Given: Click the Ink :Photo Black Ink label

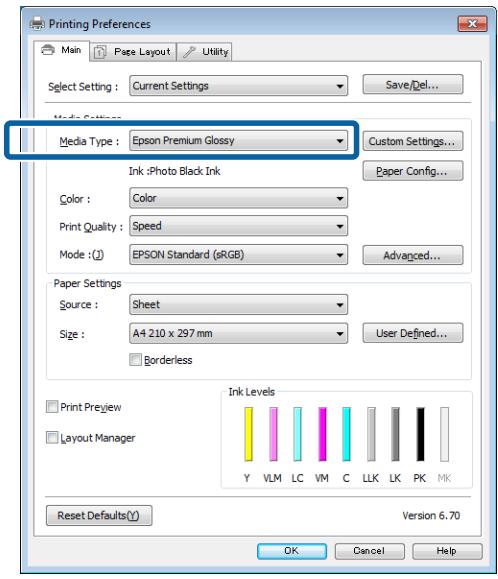Looking at the screenshot, I should [x=175, y=171].
